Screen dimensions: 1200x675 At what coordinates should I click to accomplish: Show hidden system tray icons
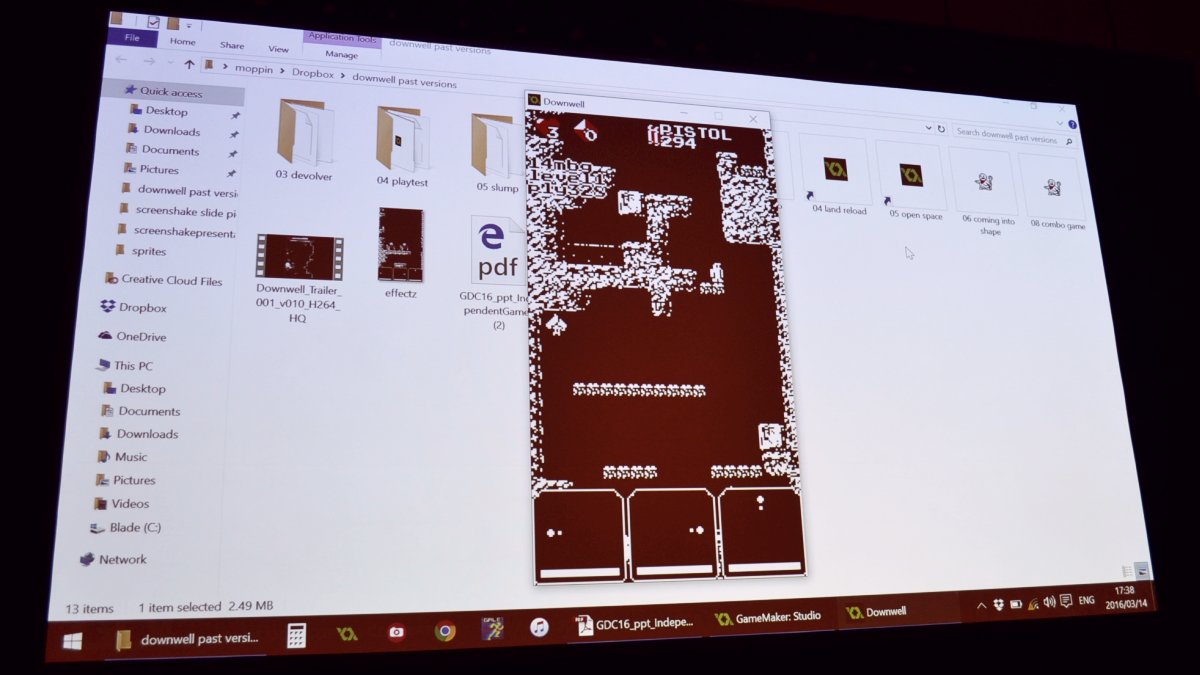981,605
